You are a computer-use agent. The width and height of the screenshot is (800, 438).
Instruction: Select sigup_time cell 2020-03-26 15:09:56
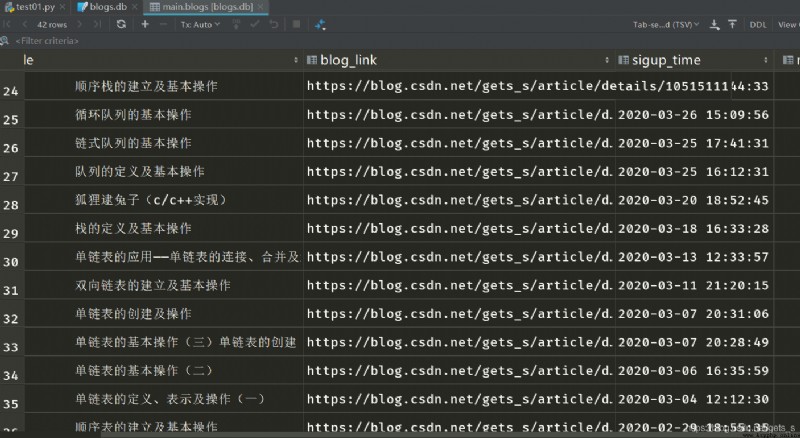(693, 114)
